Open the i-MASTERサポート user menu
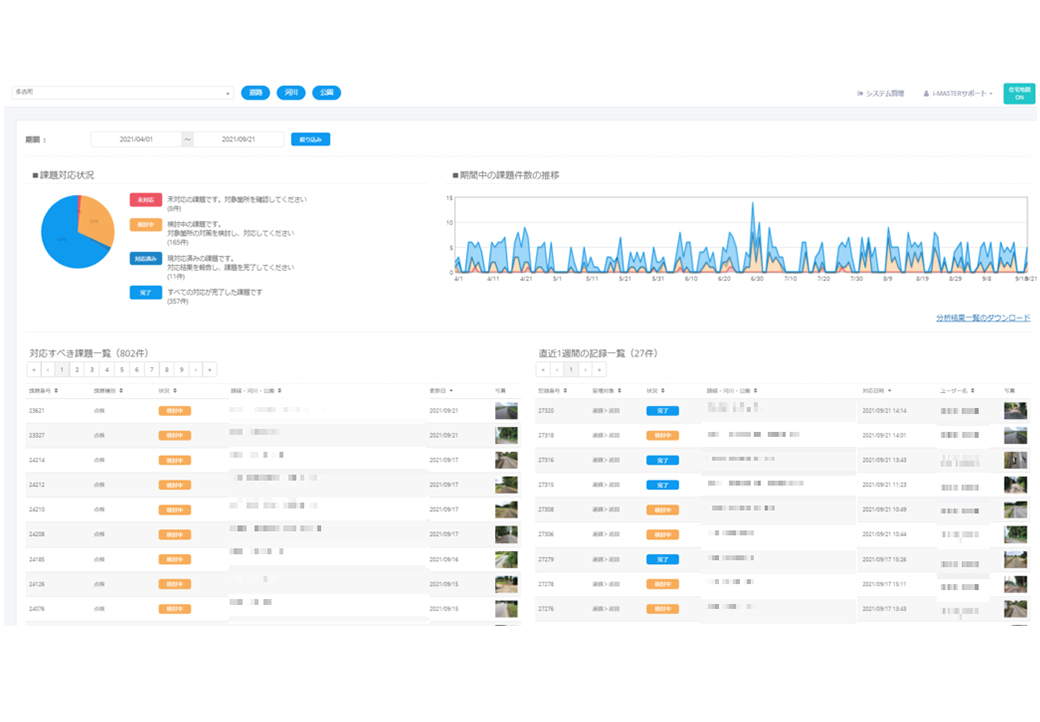The height and width of the screenshot is (722, 1040). pyautogui.click(x=957, y=93)
